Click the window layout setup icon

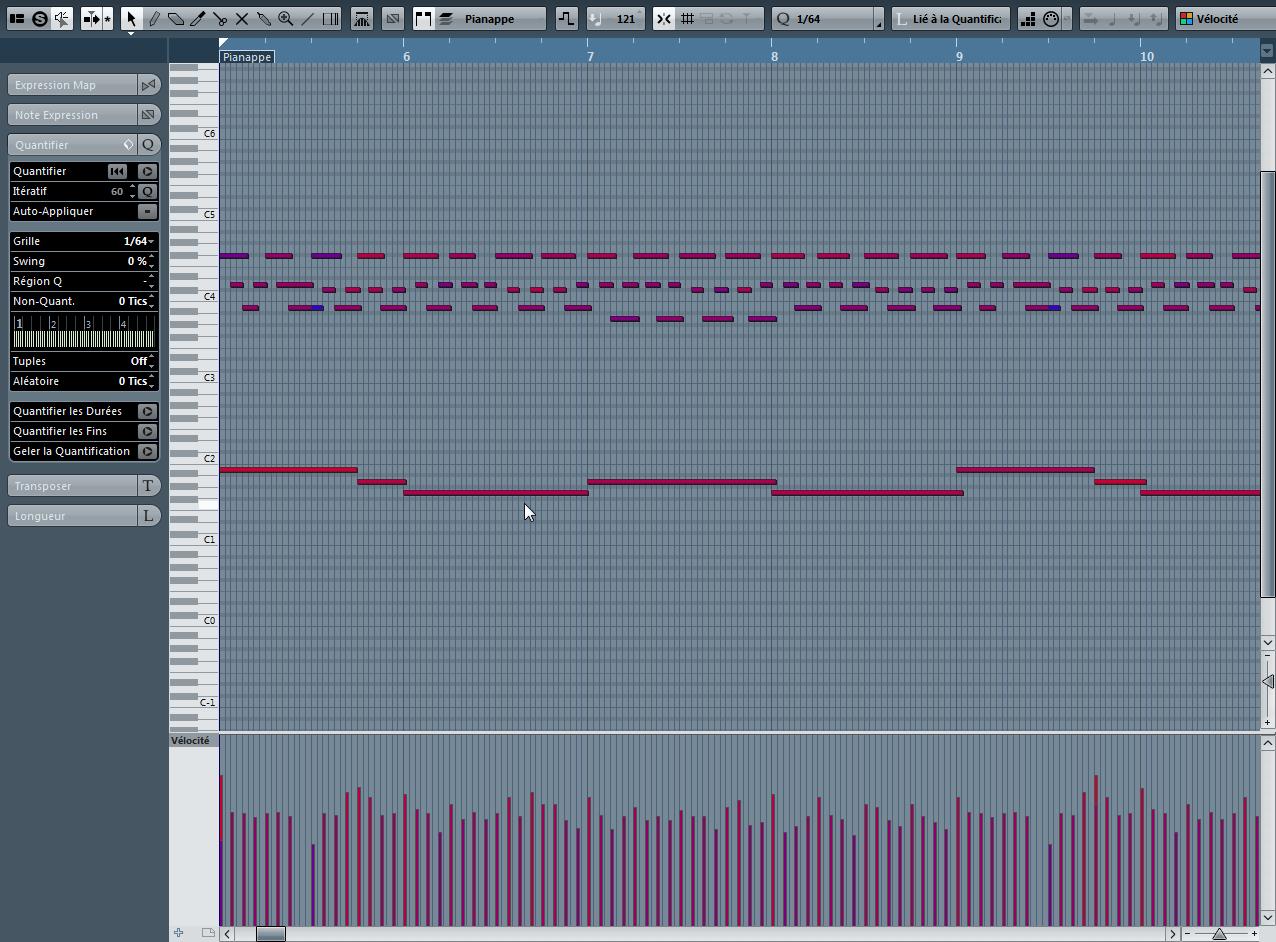[x=17, y=18]
